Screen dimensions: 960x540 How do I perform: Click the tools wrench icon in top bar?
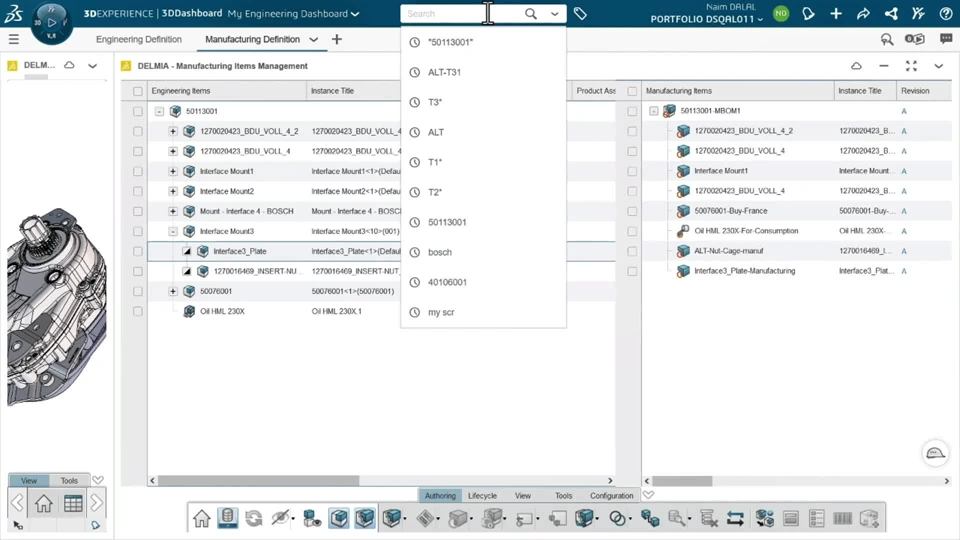[x=918, y=13]
